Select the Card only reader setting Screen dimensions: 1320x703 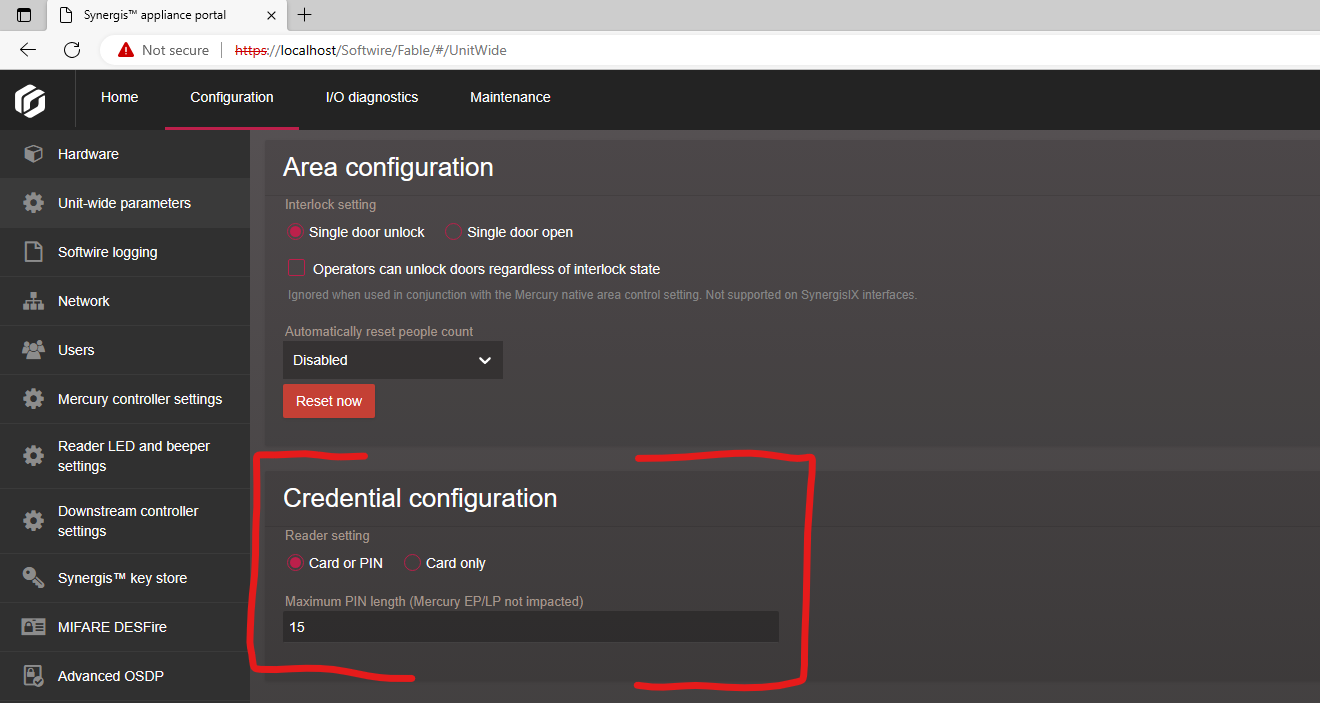(412, 563)
